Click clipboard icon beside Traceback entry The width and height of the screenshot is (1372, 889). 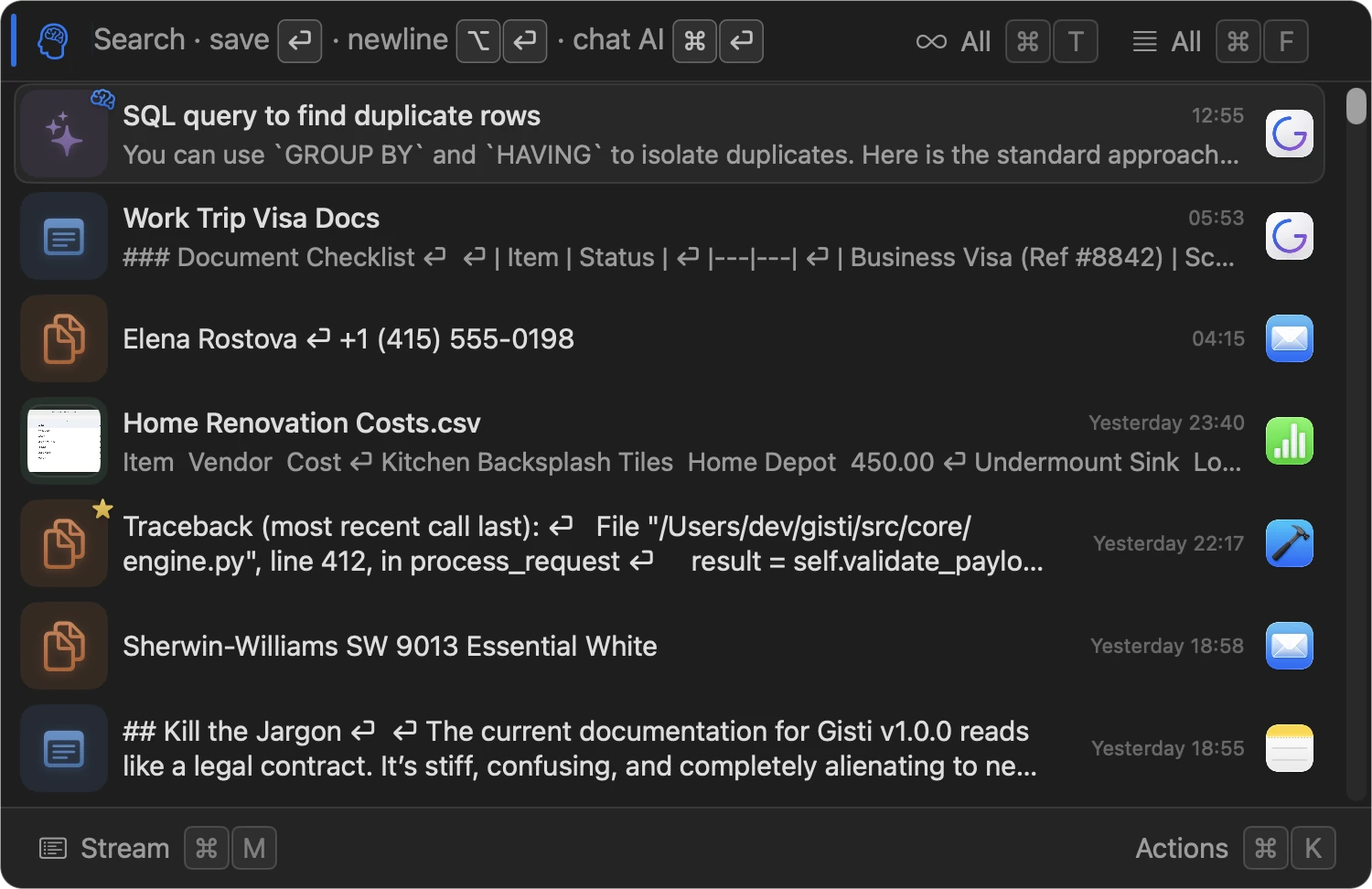tap(64, 543)
